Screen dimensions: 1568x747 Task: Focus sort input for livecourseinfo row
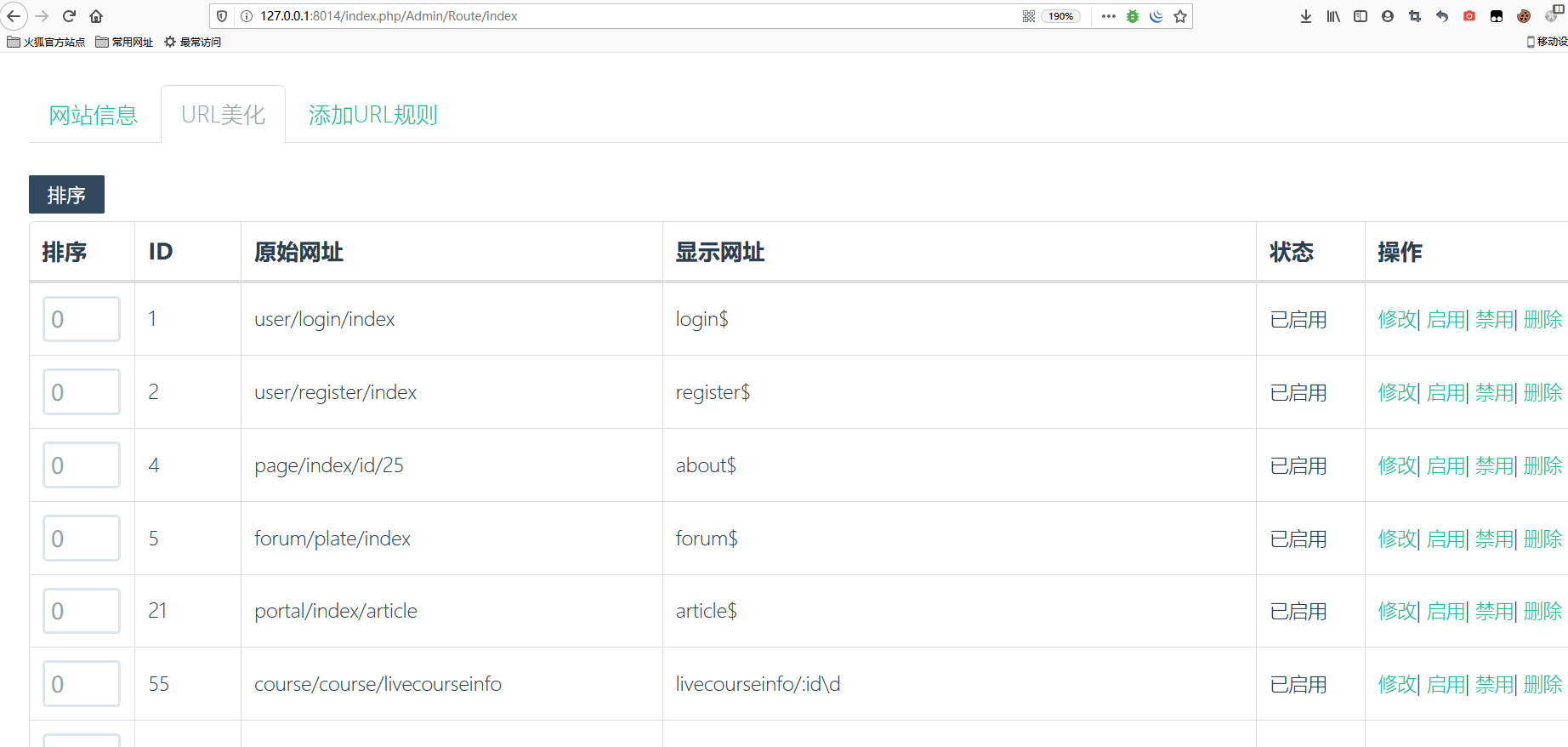tap(82, 684)
